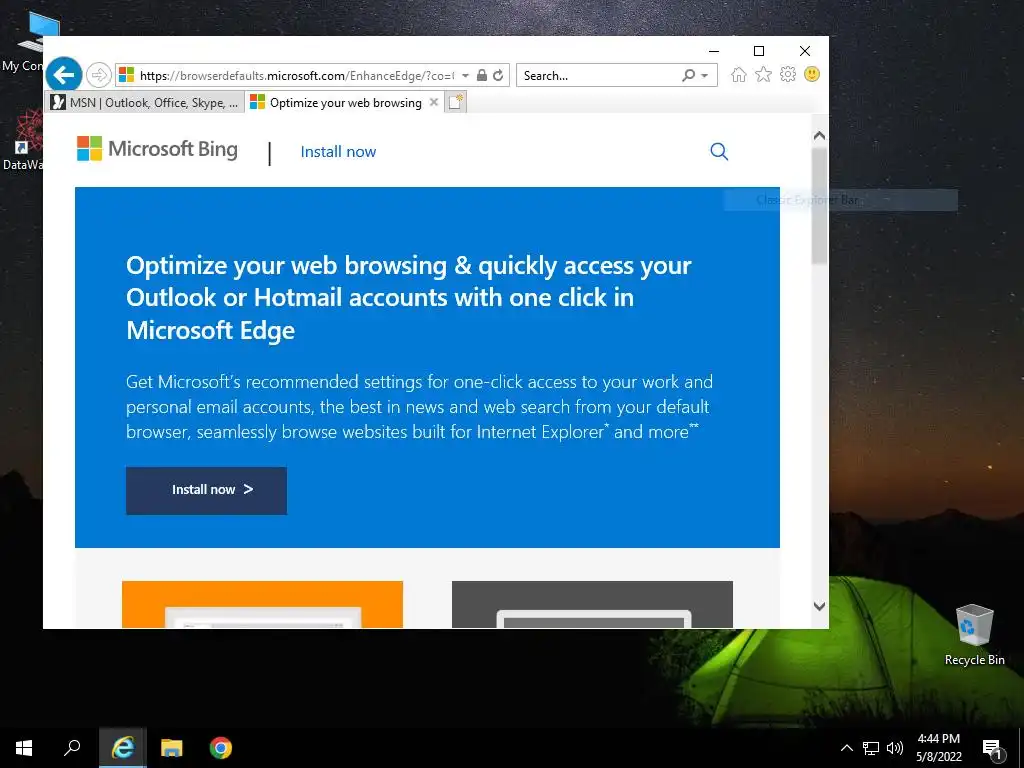Click the network status tray icon

click(x=871, y=748)
